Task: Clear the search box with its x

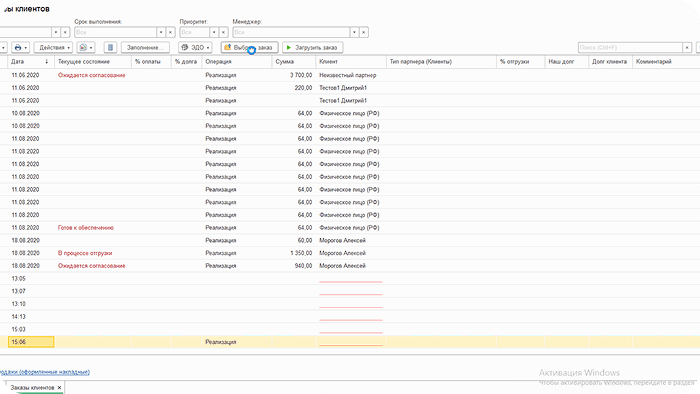Action: tap(687, 47)
